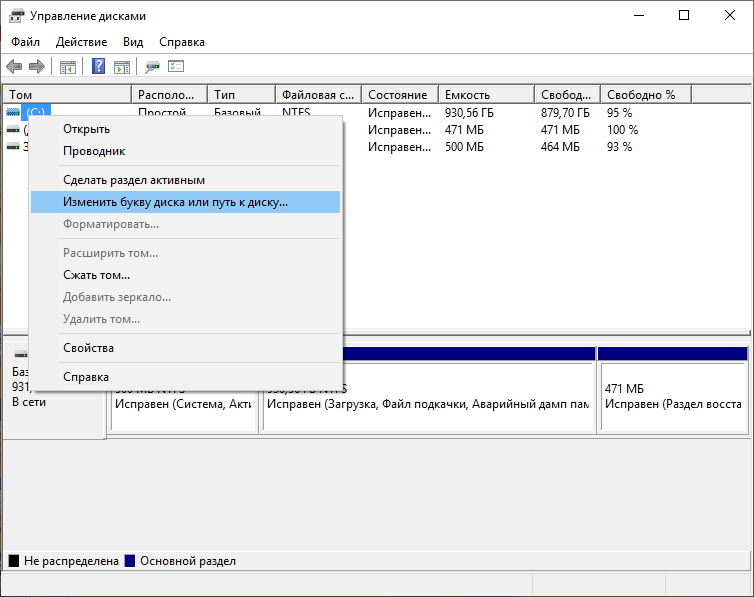Choose Проводник from the context menu
The width and height of the screenshot is (754, 597).
pos(185,151)
